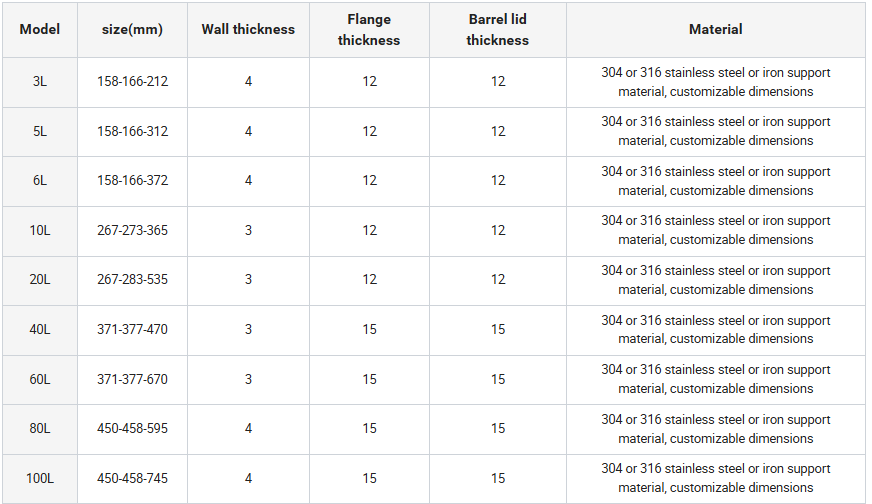Click the size(mm) column header
872x504 pixels.
tap(132, 29)
